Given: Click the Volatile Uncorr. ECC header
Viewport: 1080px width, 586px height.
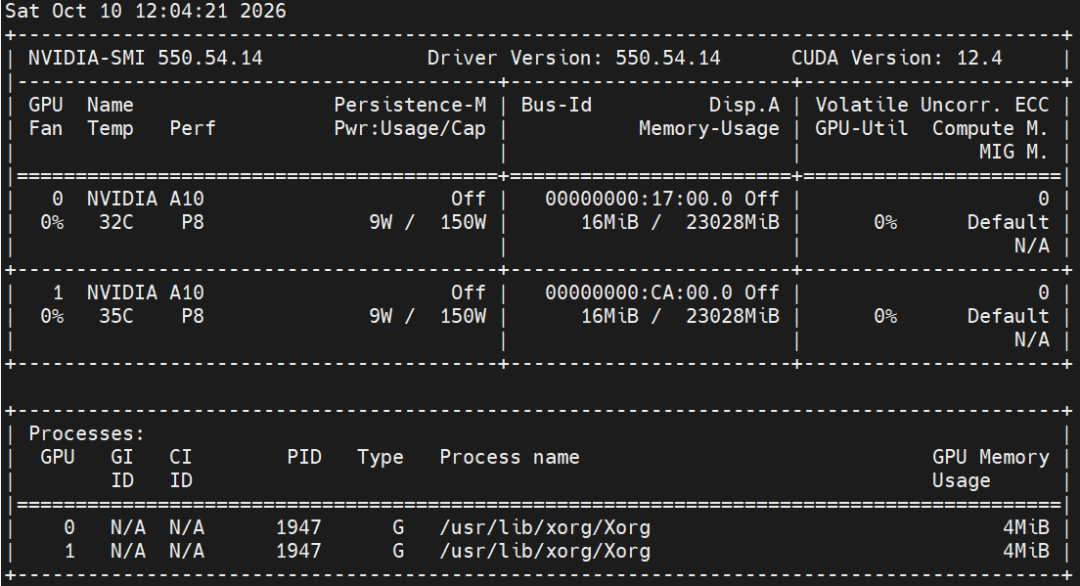Looking at the screenshot, I should (x=932, y=105).
